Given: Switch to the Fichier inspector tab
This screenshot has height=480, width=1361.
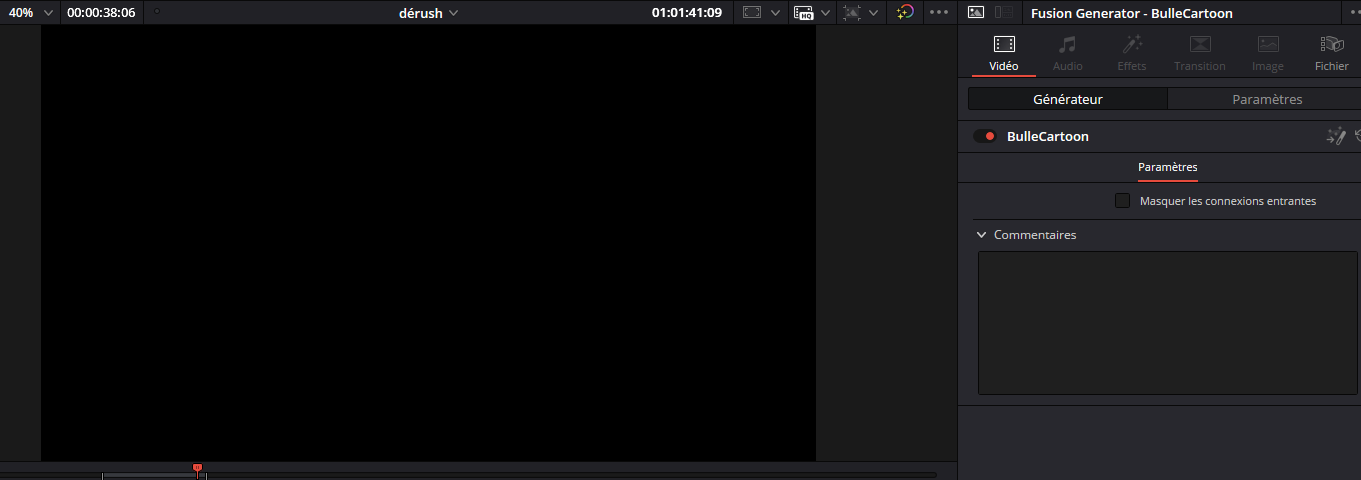Looking at the screenshot, I should tap(1332, 54).
